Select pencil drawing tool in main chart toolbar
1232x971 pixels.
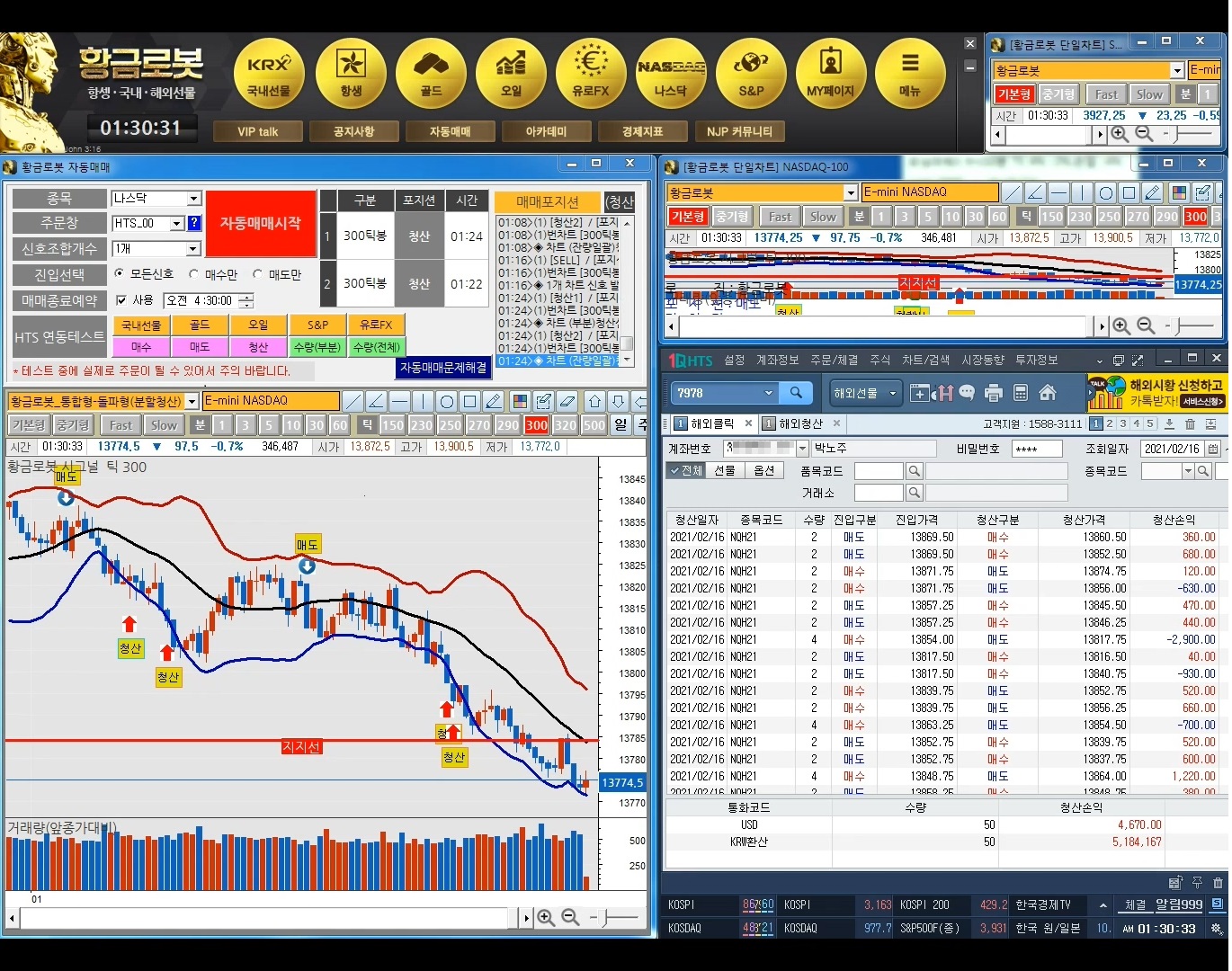coord(493,401)
